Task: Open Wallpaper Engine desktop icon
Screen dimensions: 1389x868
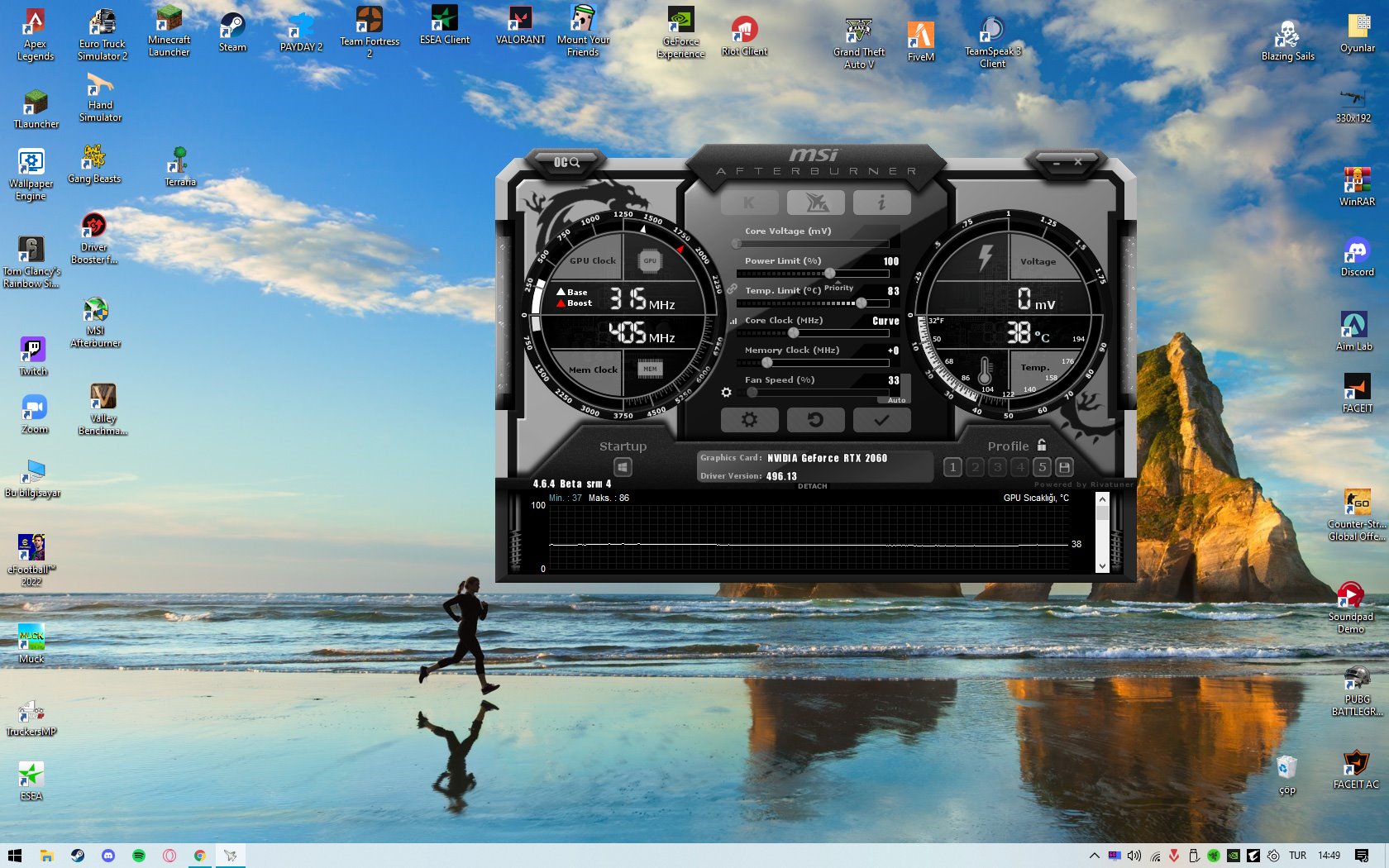Action: pyautogui.click(x=31, y=174)
